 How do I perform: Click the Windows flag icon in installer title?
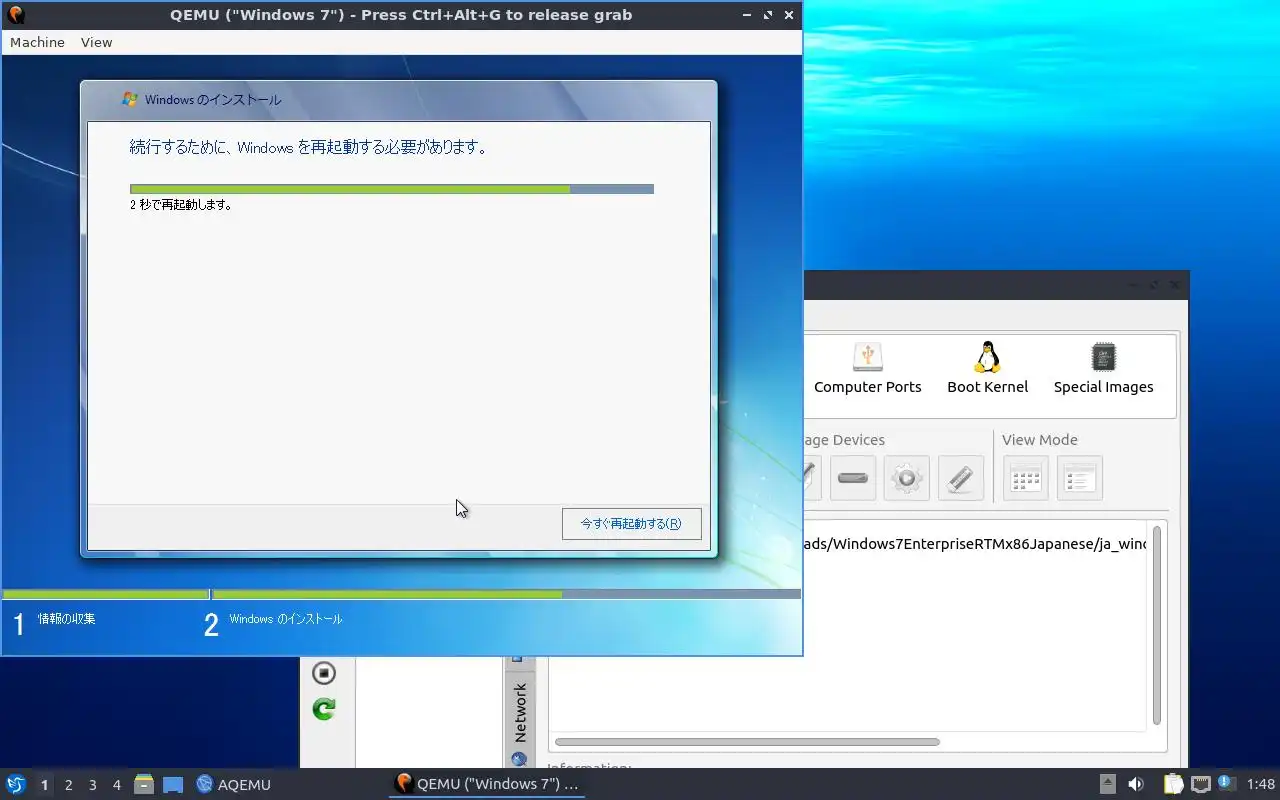129,99
